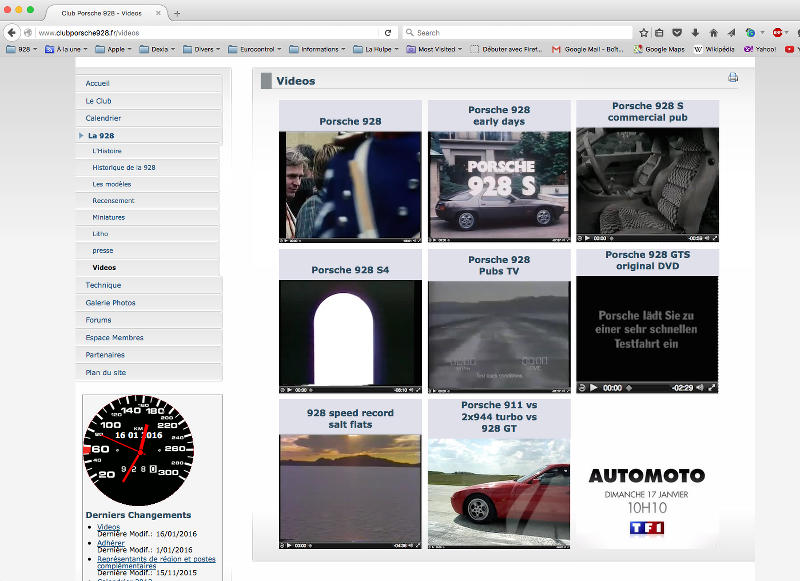Open the Calendrier menu item
The height and width of the screenshot is (581, 800).
click(x=103, y=118)
